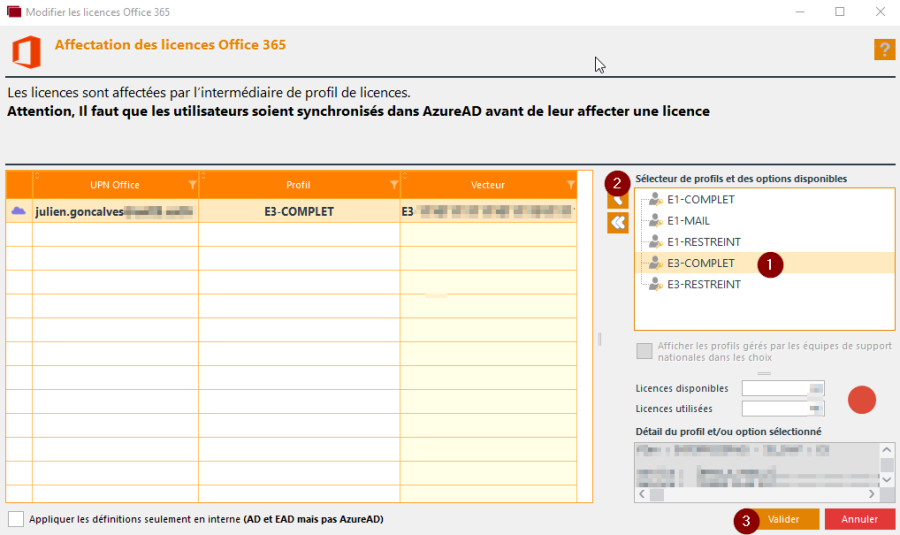Click the right arrow of the detail horizontal scrollbar
This screenshot has height=535, width=900.
pyautogui.click(x=872, y=494)
